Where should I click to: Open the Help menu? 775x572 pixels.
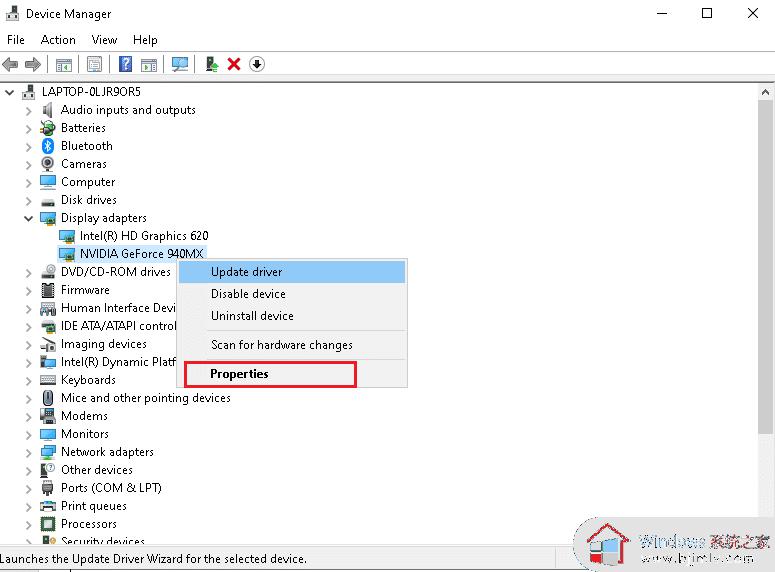145,40
